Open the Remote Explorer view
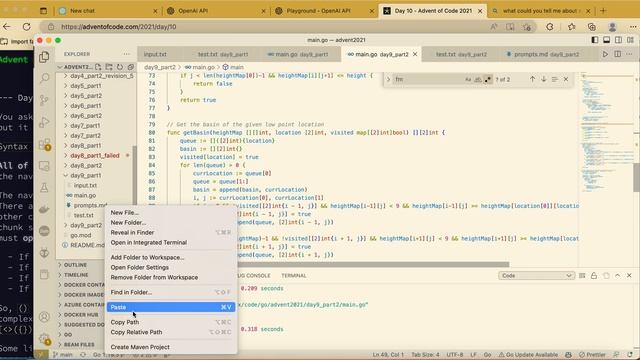Screen dimensions: 640x360 click(44, 166)
